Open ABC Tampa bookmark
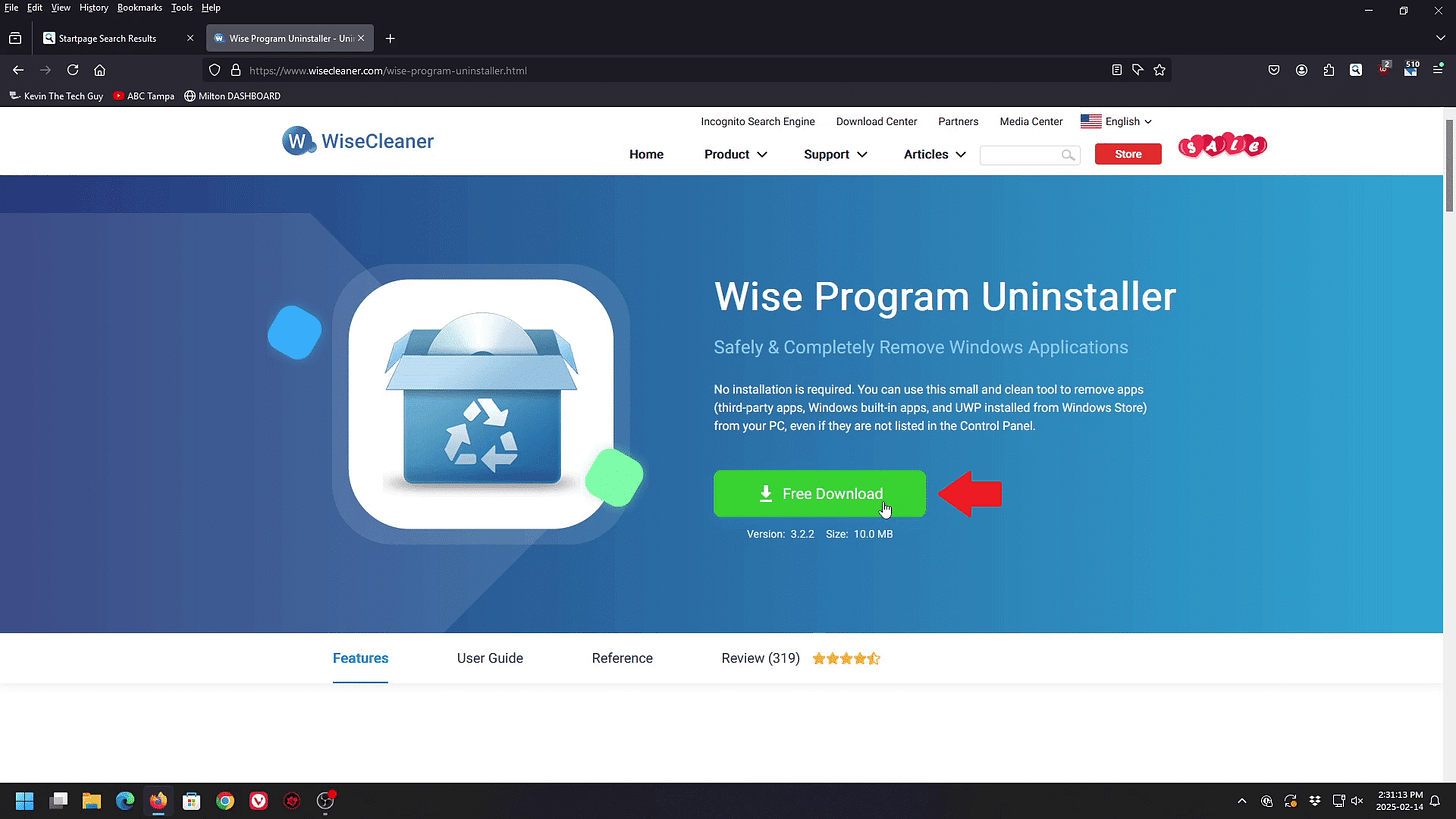The width and height of the screenshot is (1456, 819). click(x=144, y=96)
